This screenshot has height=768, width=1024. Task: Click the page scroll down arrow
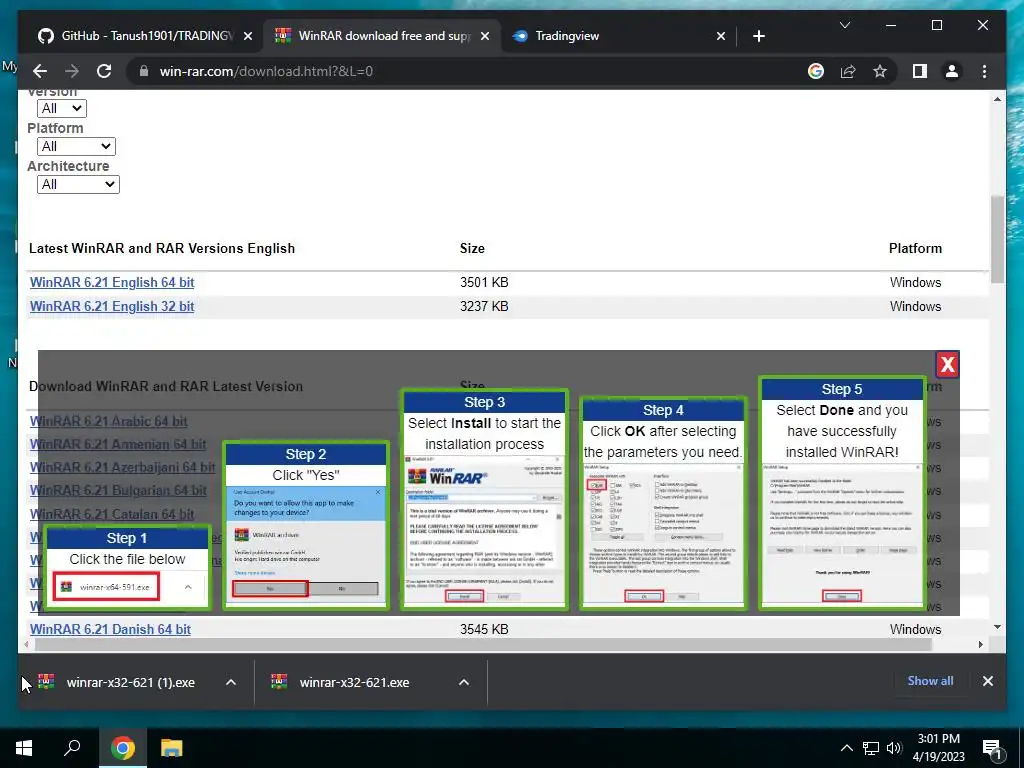[997, 627]
